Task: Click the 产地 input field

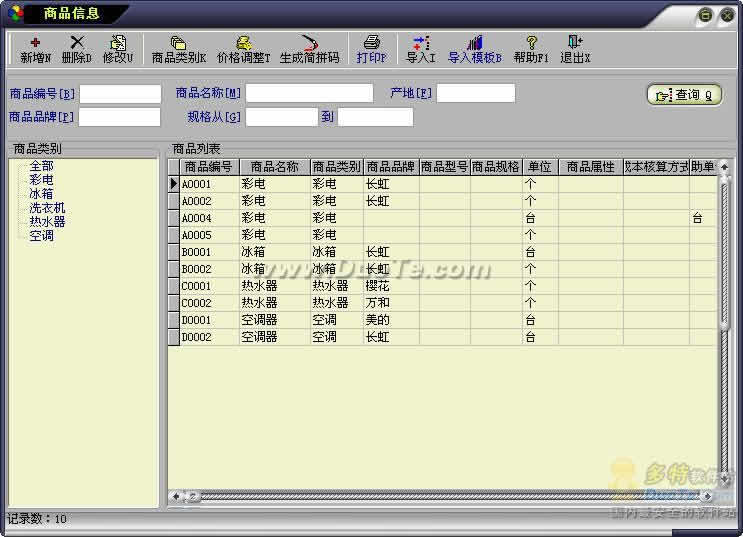Action: (x=475, y=94)
